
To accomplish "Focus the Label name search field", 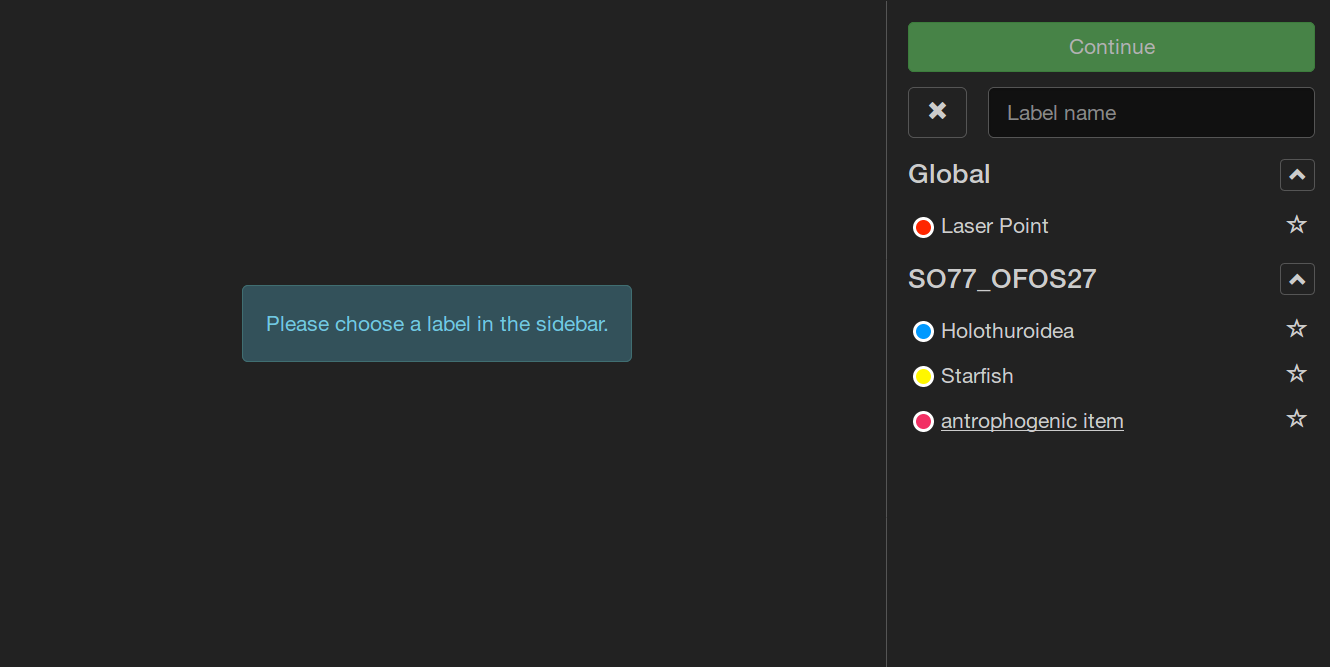I will 1150,113.
